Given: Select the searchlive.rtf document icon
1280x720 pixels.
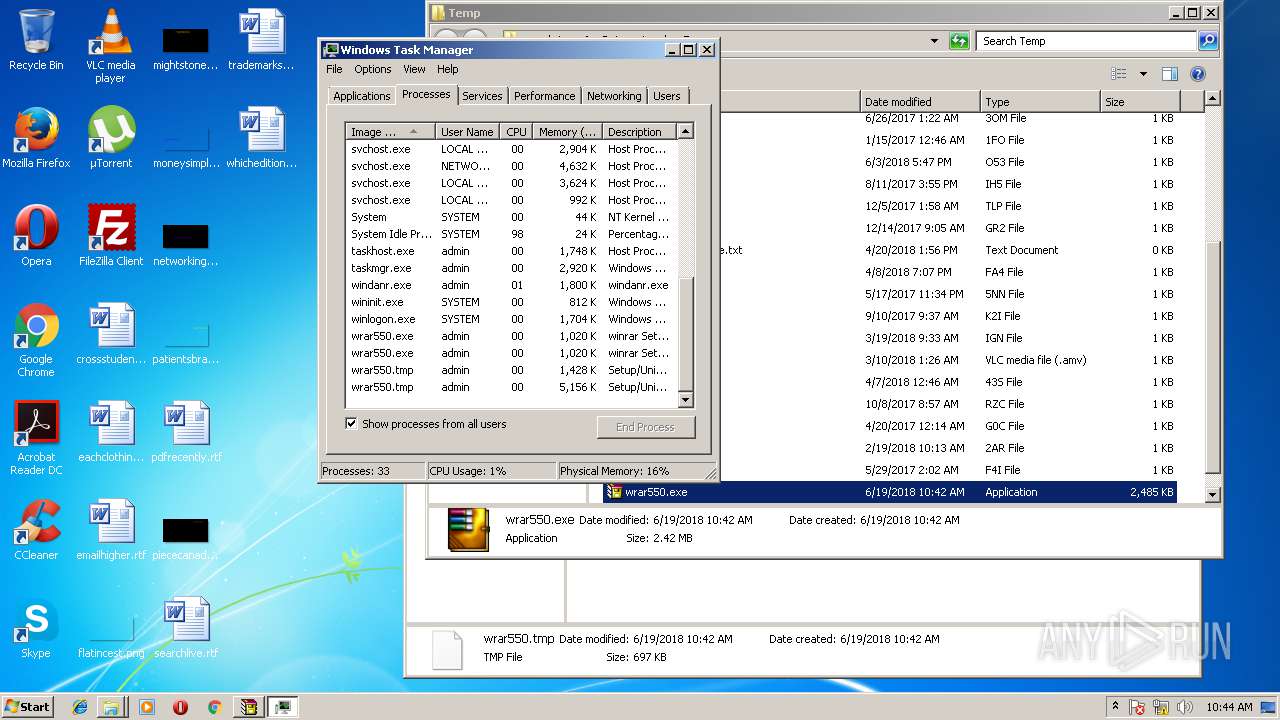Looking at the screenshot, I should (186, 629).
